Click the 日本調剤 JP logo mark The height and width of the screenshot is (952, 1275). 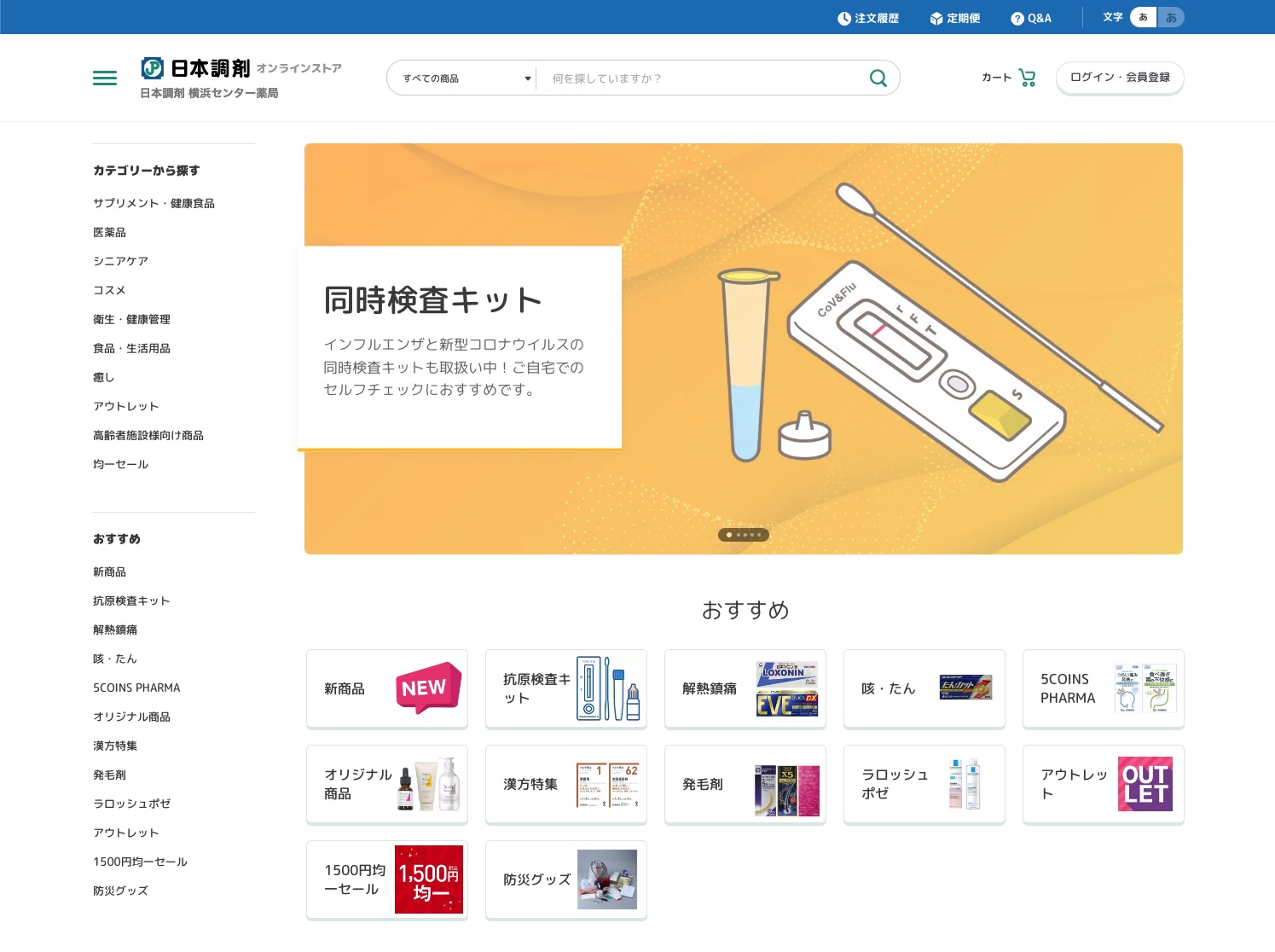(152, 68)
